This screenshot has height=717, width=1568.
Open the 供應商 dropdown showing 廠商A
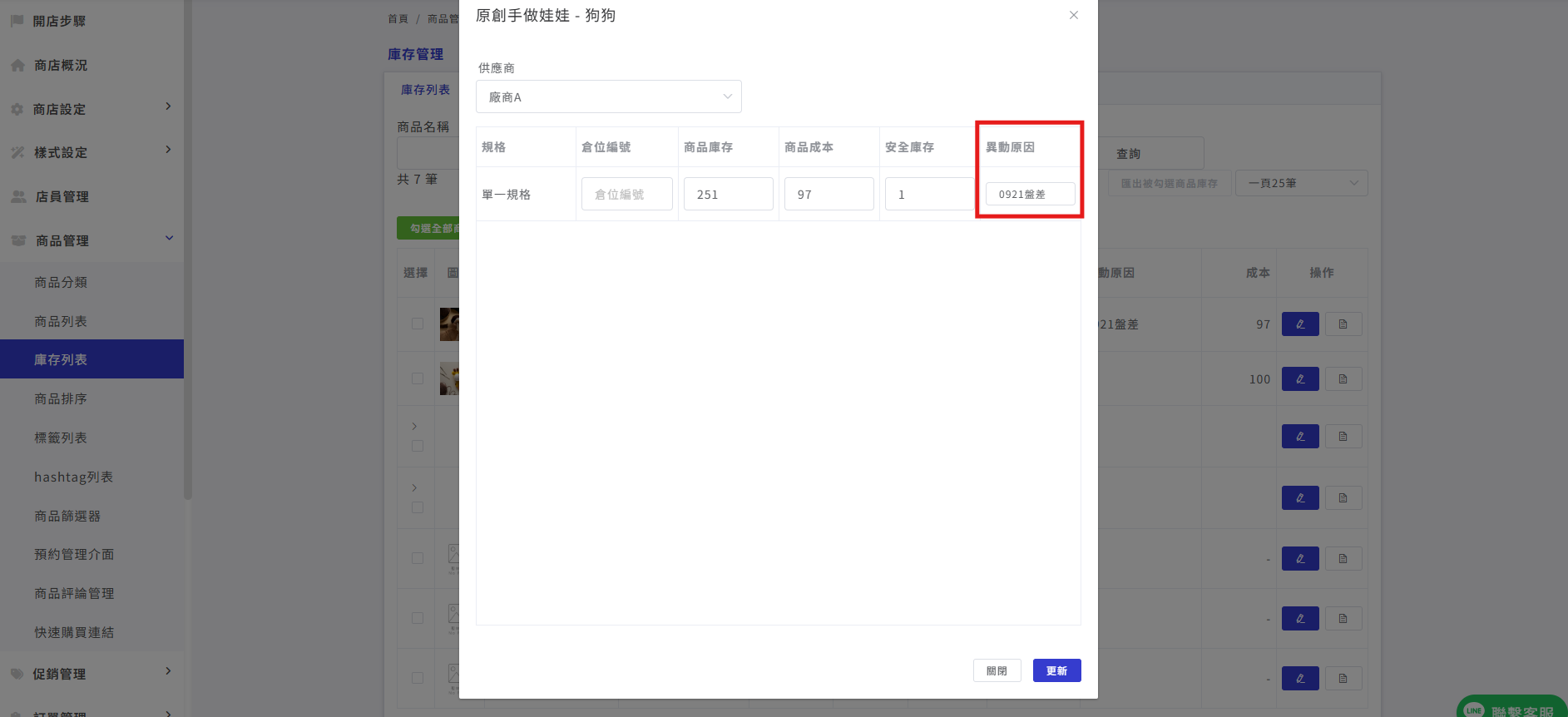click(609, 96)
